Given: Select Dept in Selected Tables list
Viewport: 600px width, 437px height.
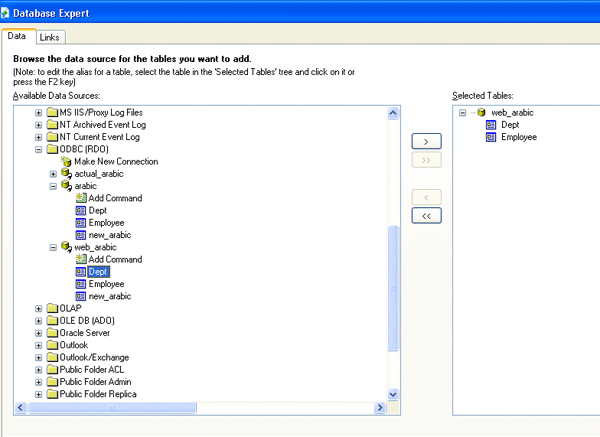Looking at the screenshot, I should [510, 125].
